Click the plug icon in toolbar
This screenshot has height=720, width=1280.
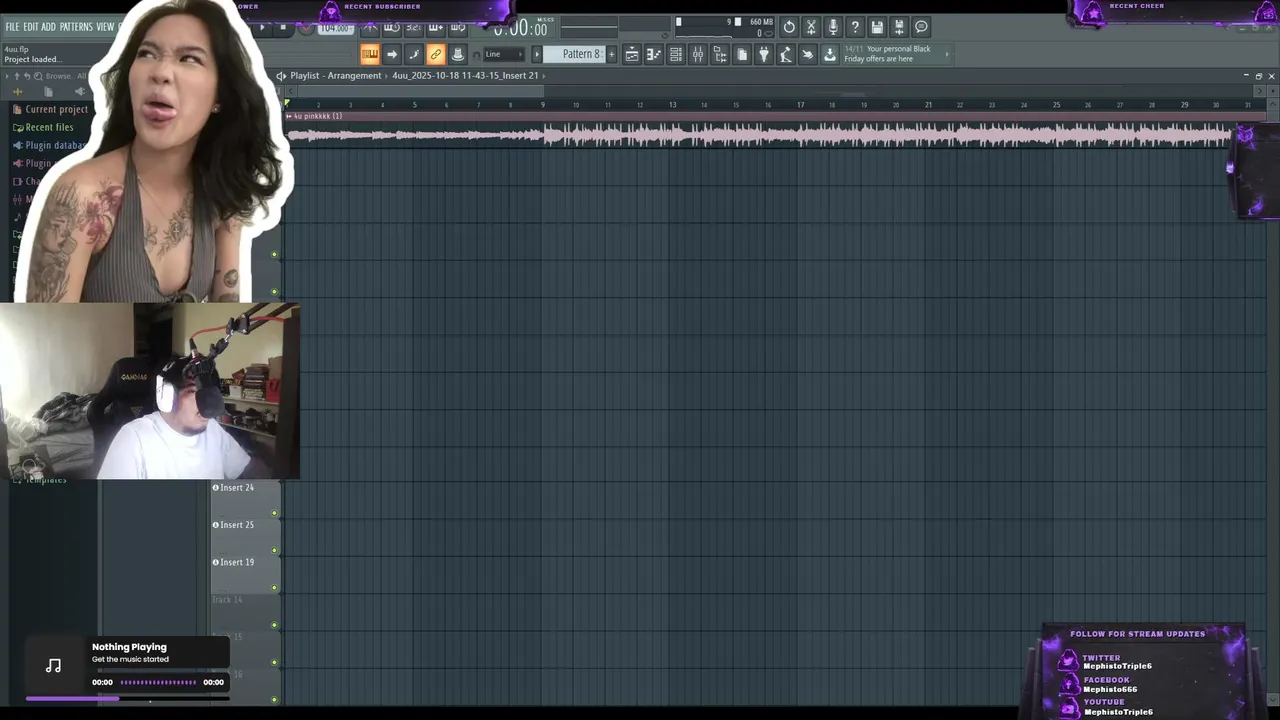click(x=764, y=54)
